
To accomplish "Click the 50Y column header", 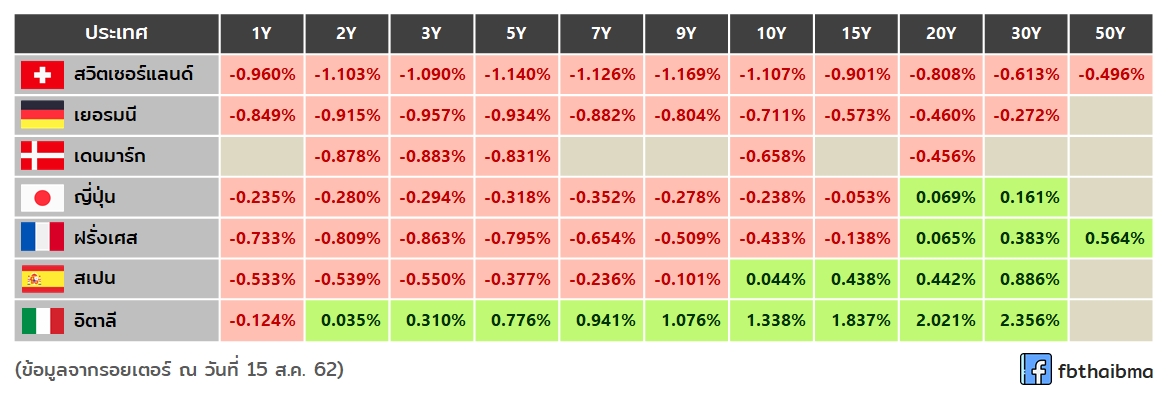I will point(1110,33).
